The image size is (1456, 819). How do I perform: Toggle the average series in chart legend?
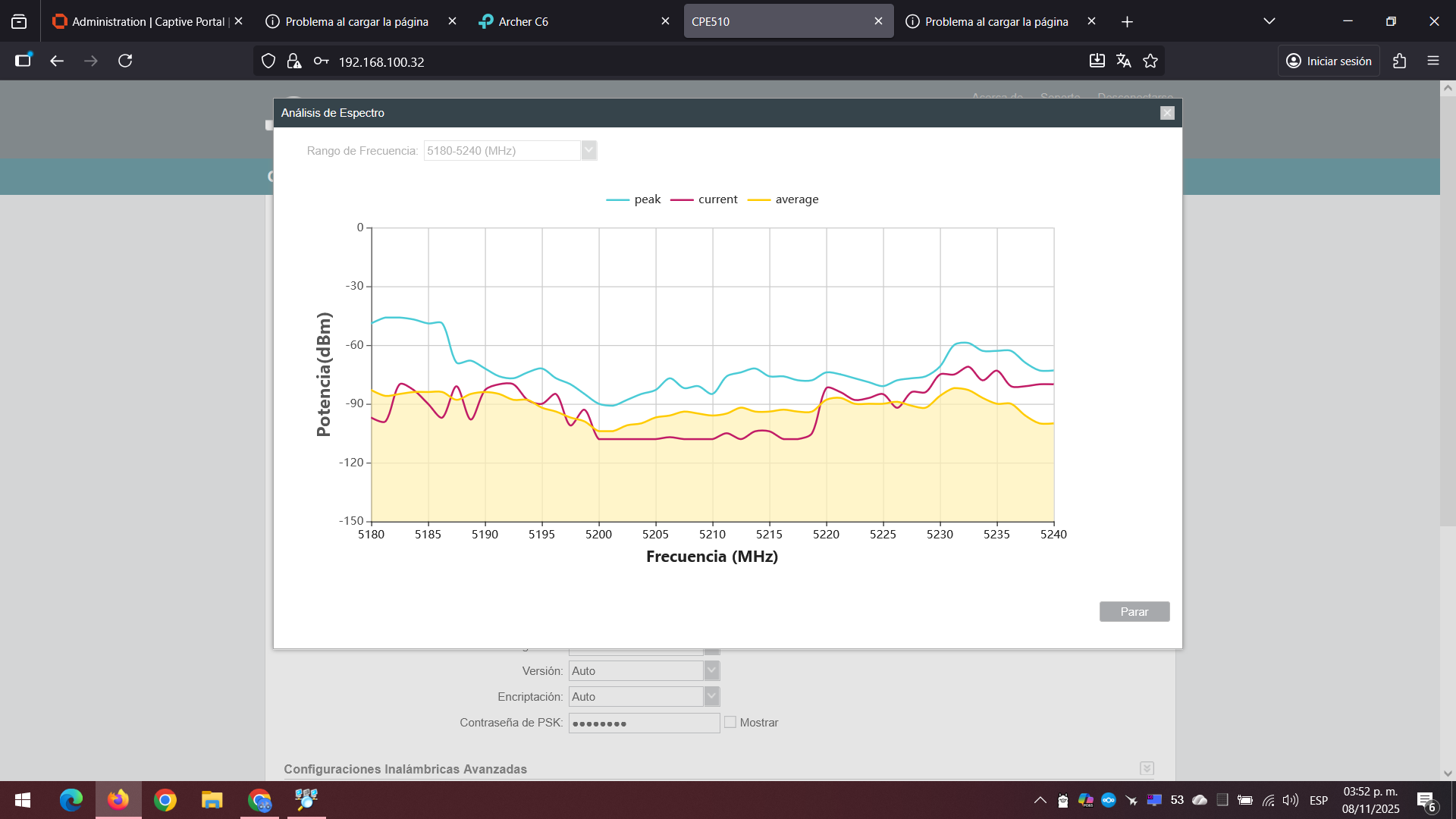(783, 199)
